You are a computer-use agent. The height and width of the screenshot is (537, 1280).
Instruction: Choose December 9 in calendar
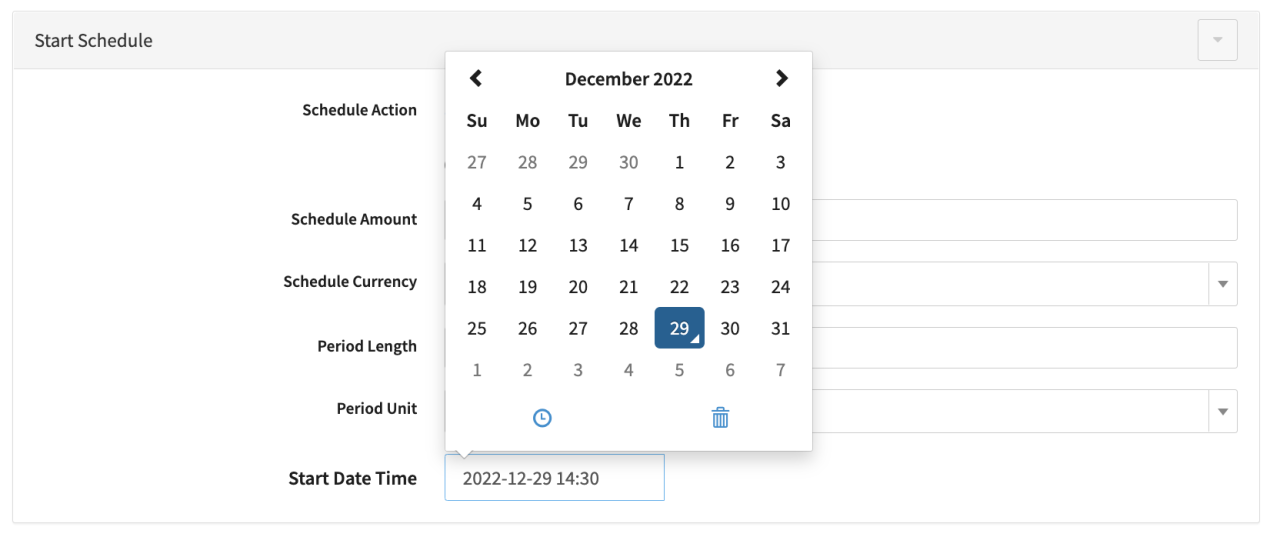click(x=730, y=204)
